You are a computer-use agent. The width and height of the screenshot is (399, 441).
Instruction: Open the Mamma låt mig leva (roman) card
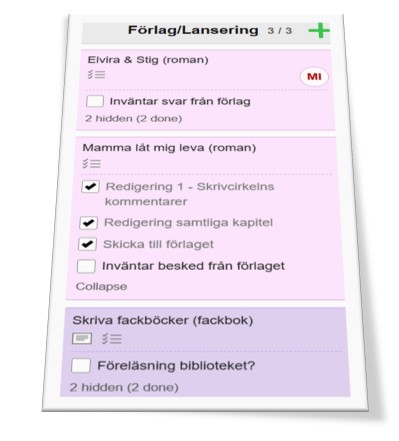pyautogui.click(x=169, y=147)
